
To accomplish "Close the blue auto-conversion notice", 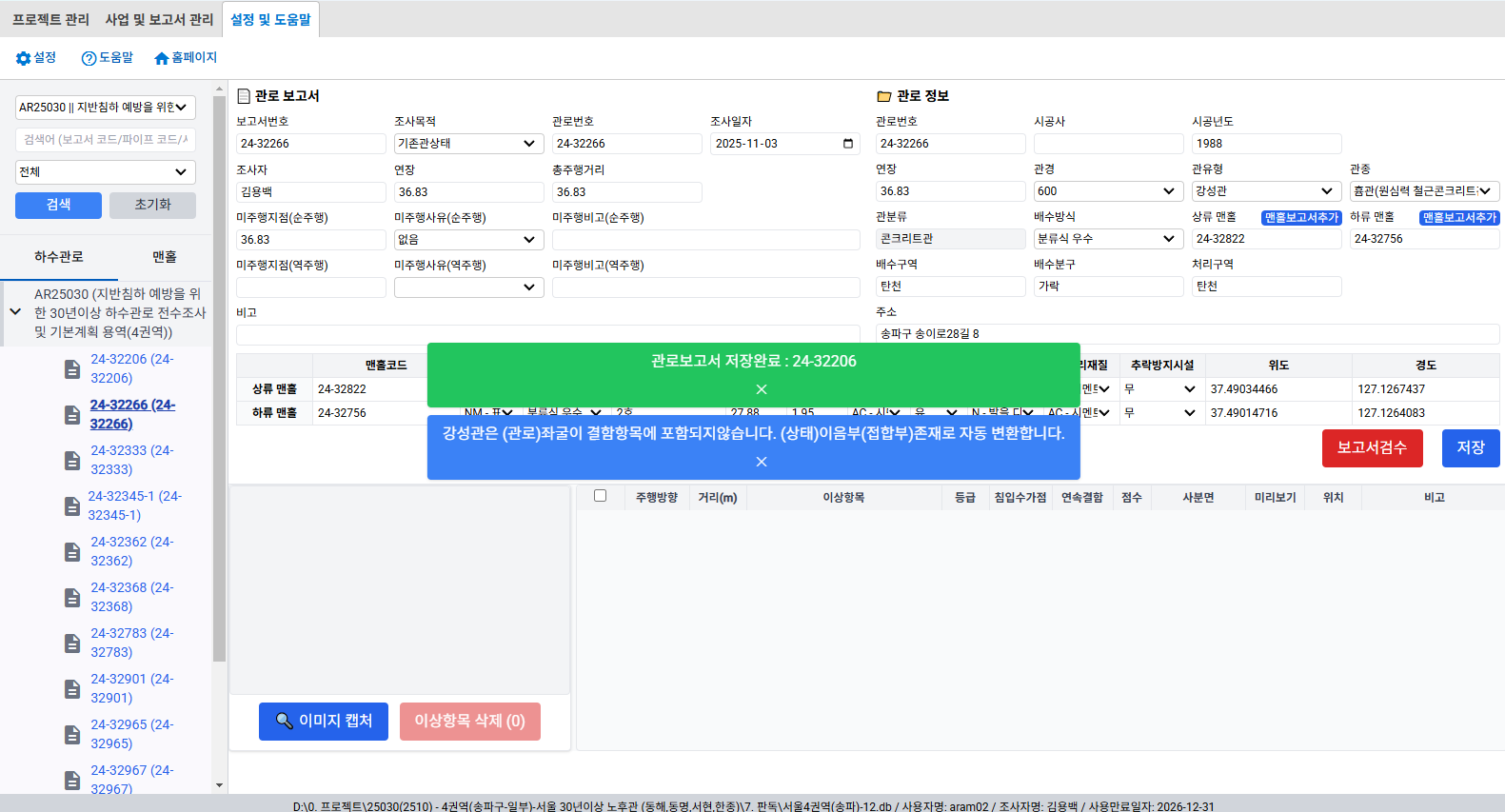I will click(761, 462).
